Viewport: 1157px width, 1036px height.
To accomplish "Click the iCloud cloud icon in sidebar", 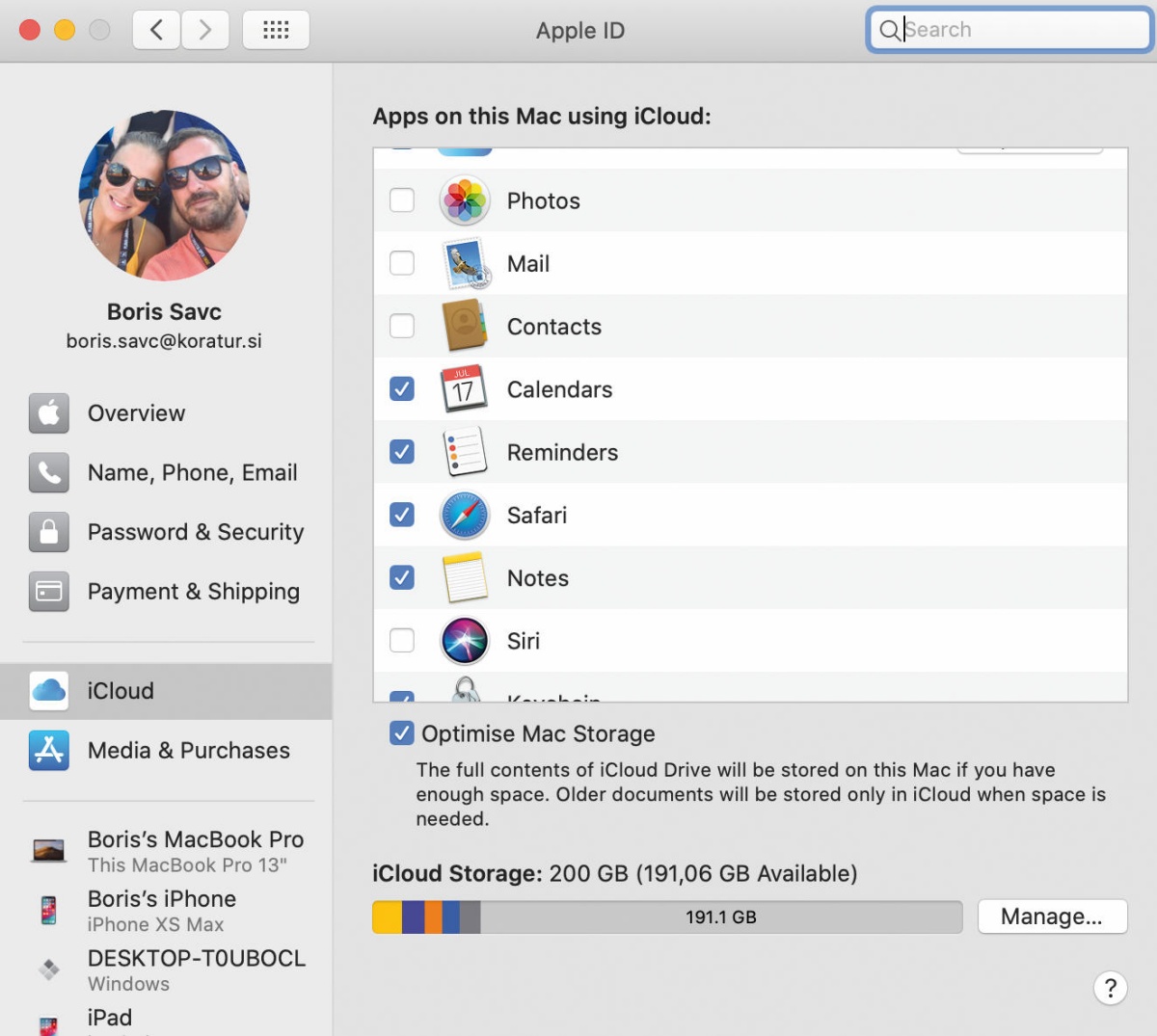I will [x=49, y=691].
